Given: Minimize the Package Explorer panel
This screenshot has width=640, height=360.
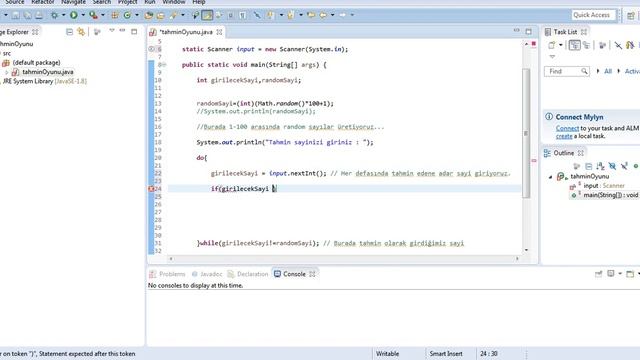Looking at the screenshot, I should point(122,31).
